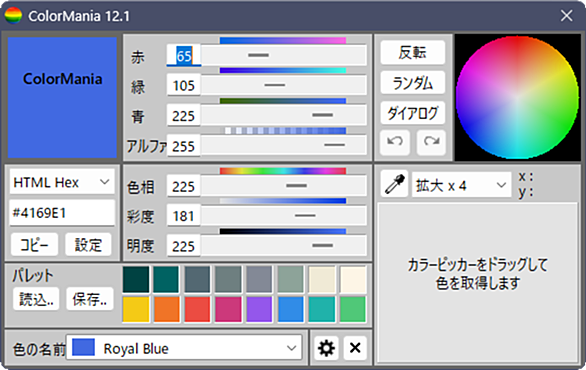Click the green (緑) slider track

tap(284, 85)
